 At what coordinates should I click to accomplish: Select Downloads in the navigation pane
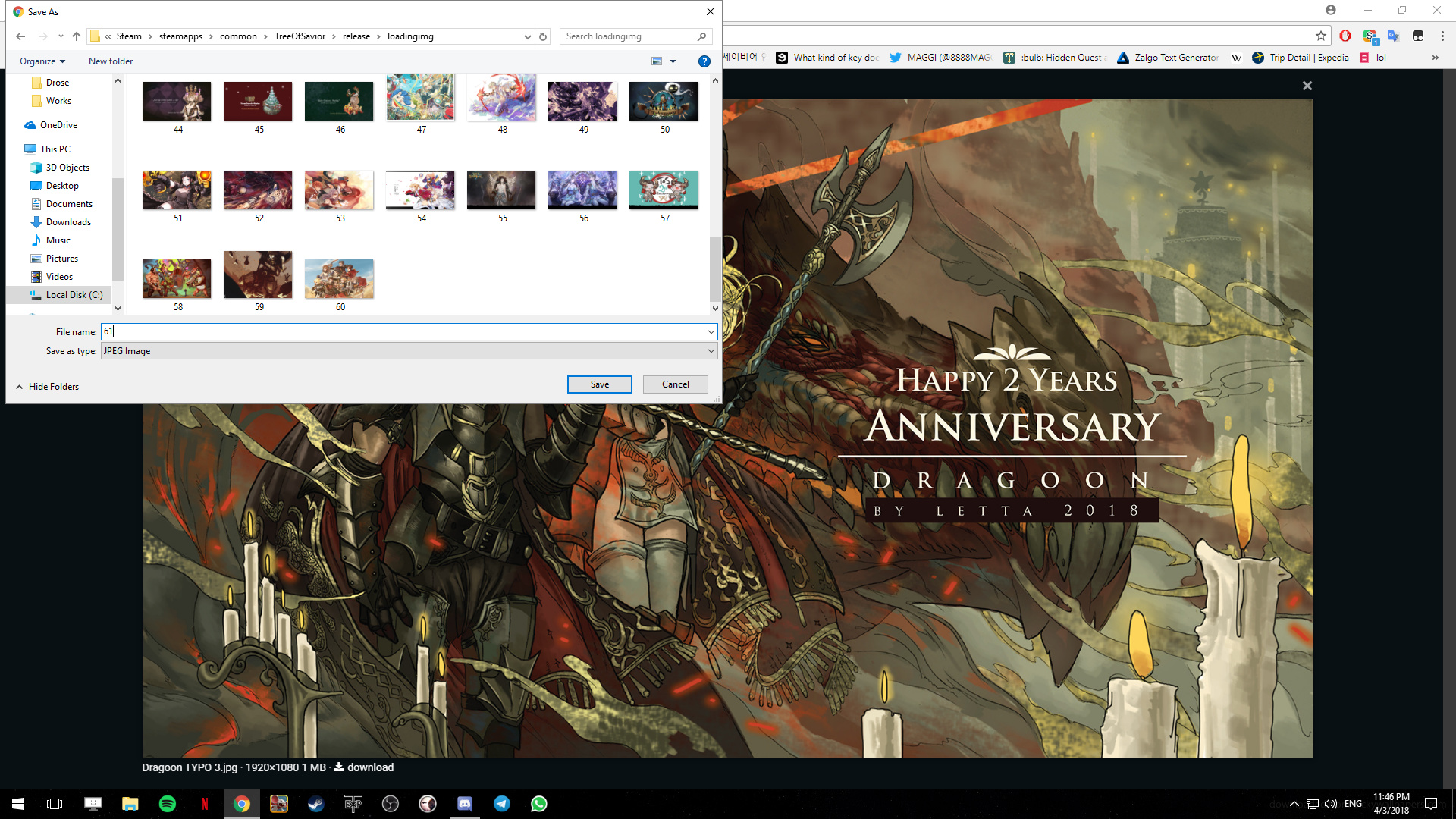68,222
